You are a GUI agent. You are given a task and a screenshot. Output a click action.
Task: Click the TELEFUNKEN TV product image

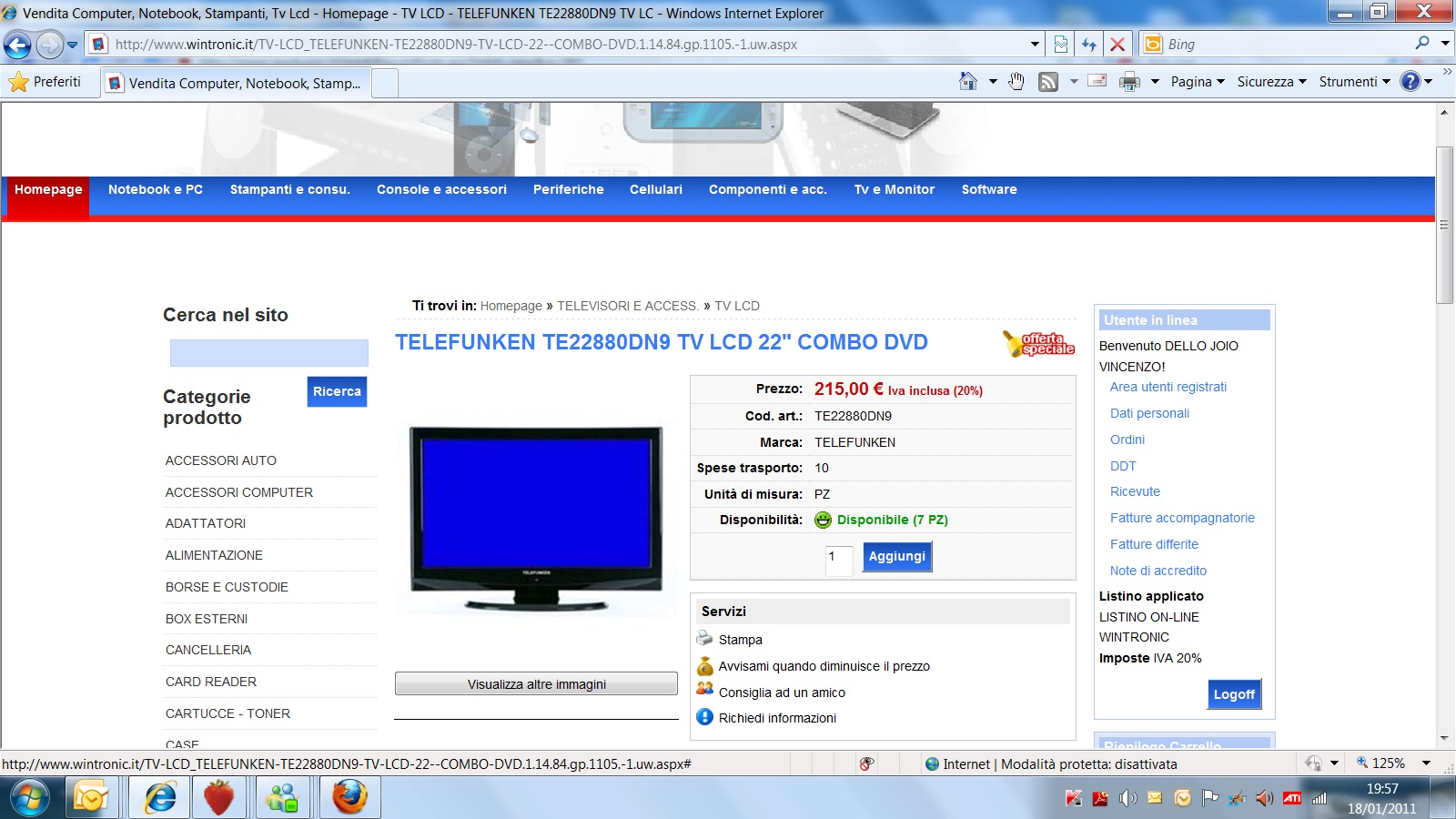536,519
